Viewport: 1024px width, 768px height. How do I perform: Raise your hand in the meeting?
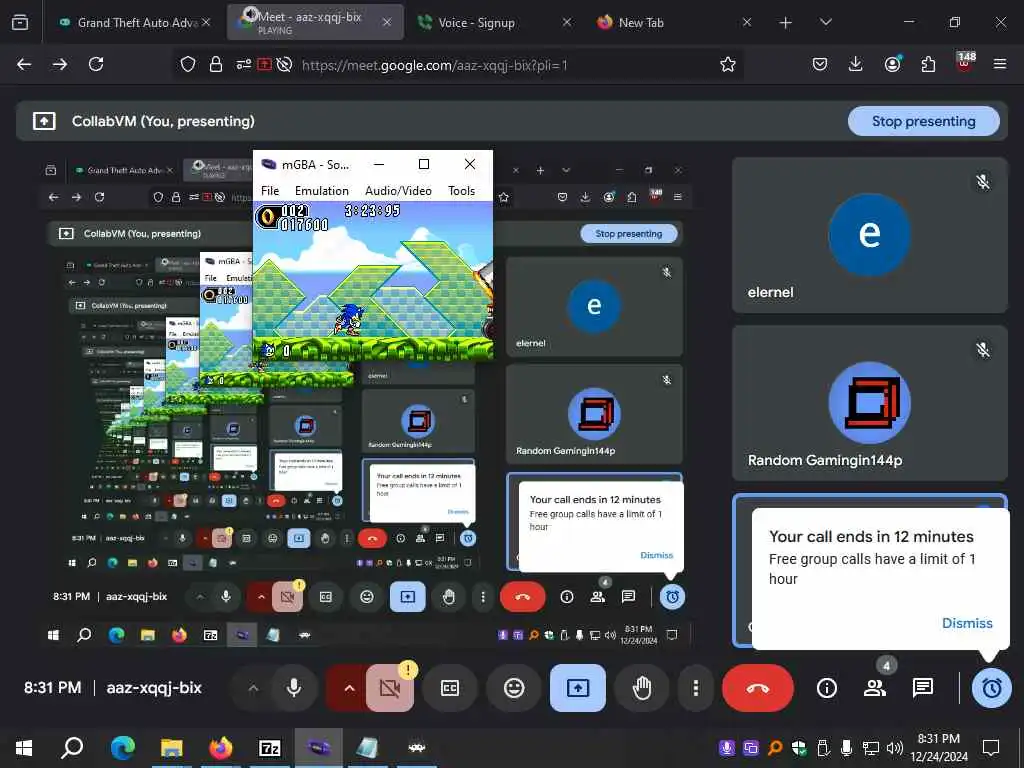[642, 688]
